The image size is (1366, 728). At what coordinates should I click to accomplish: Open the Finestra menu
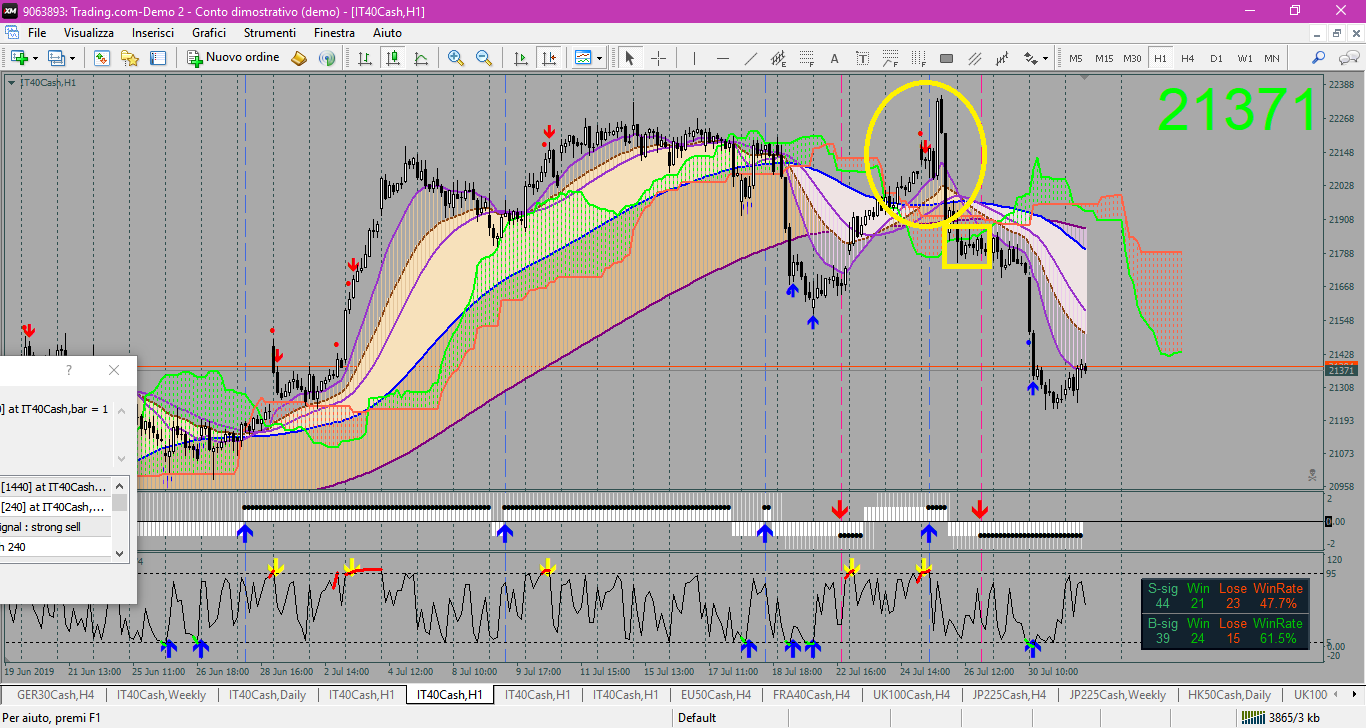pos(334,33)
